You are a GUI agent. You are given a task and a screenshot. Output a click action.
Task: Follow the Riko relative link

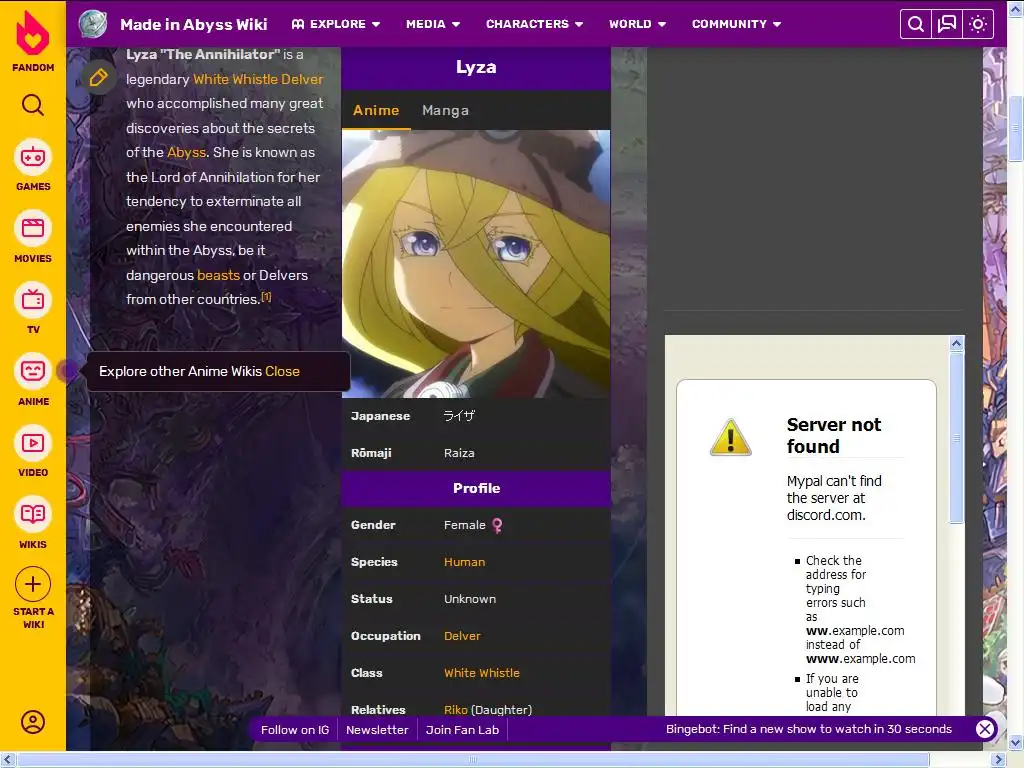click(x=456, y=710)
